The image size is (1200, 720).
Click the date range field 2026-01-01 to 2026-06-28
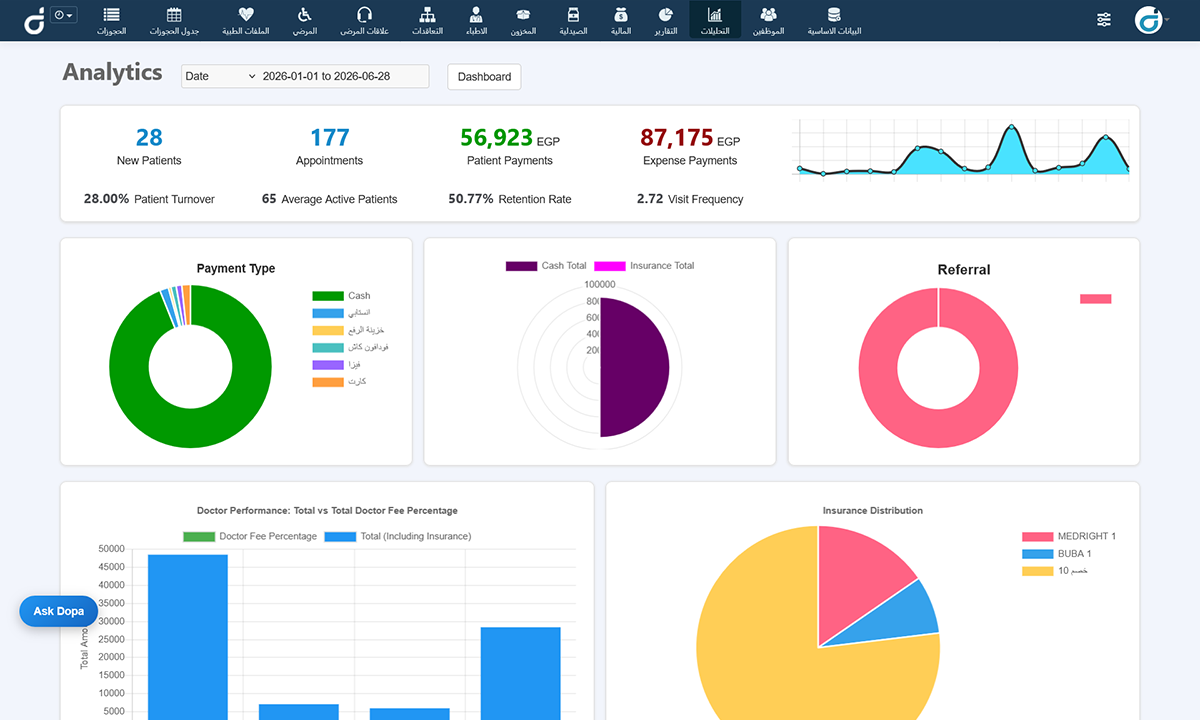click(x=344, y=76)
